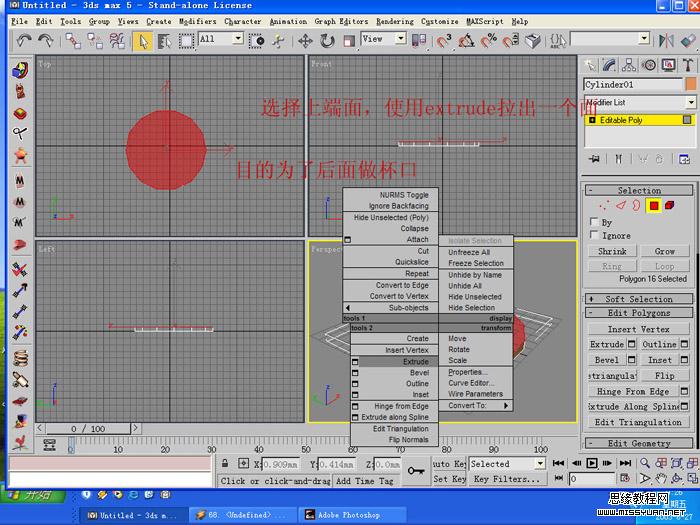Viewport: 700px width, 525px height.
Task: Collapse the Edit Geometry rollout
Action: coord(639,443)
